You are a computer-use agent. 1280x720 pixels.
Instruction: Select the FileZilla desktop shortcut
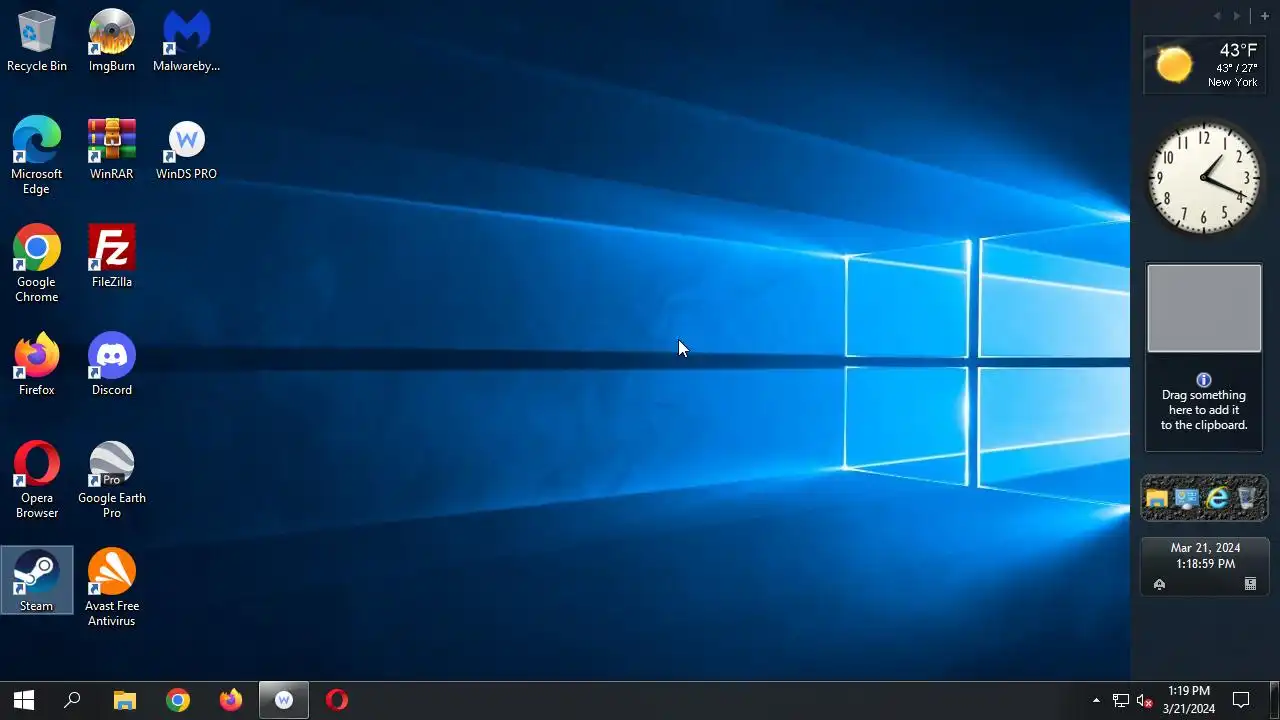111,257
